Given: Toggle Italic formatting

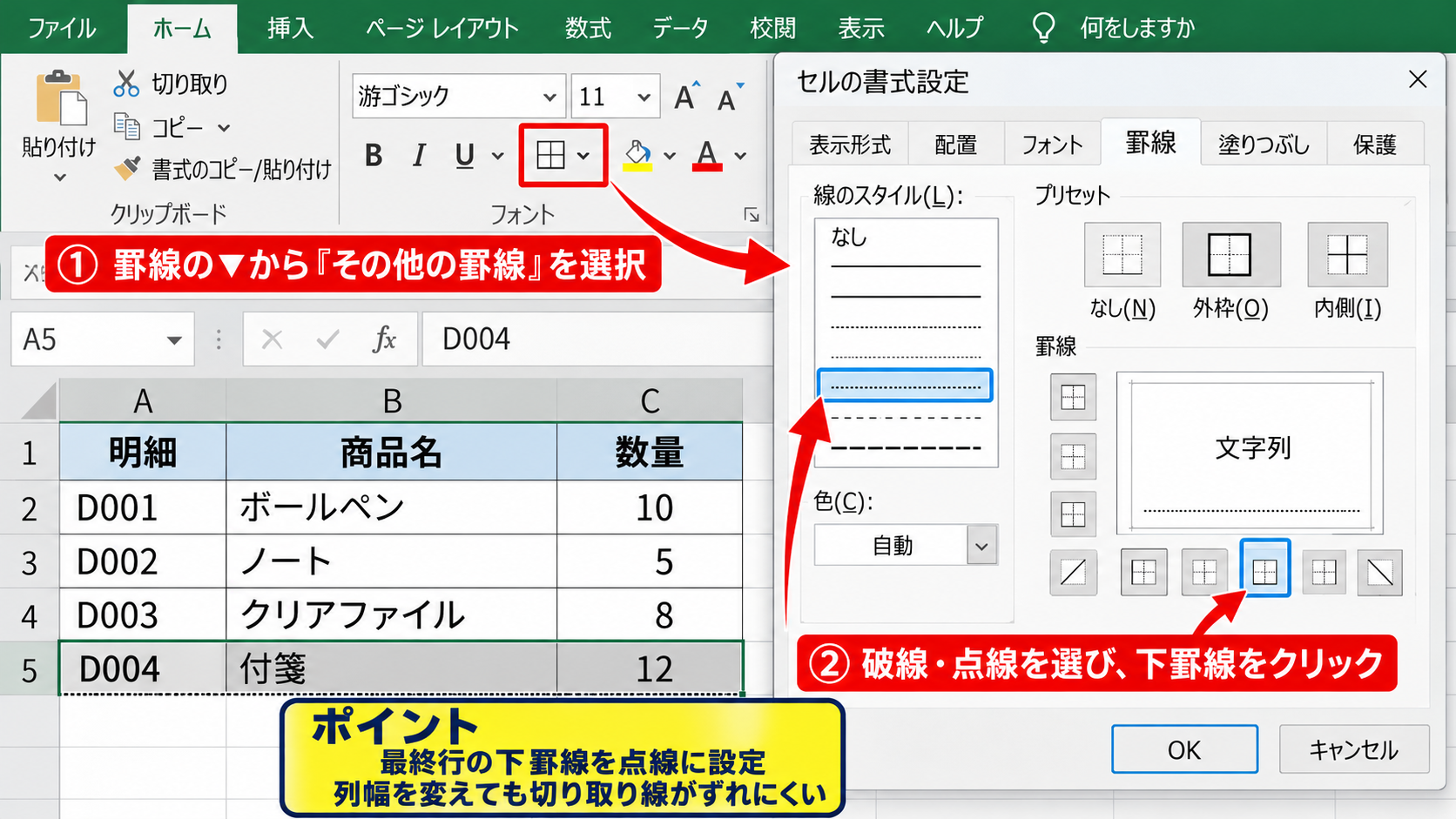Looking at the screenshot, I should (419, 156).
